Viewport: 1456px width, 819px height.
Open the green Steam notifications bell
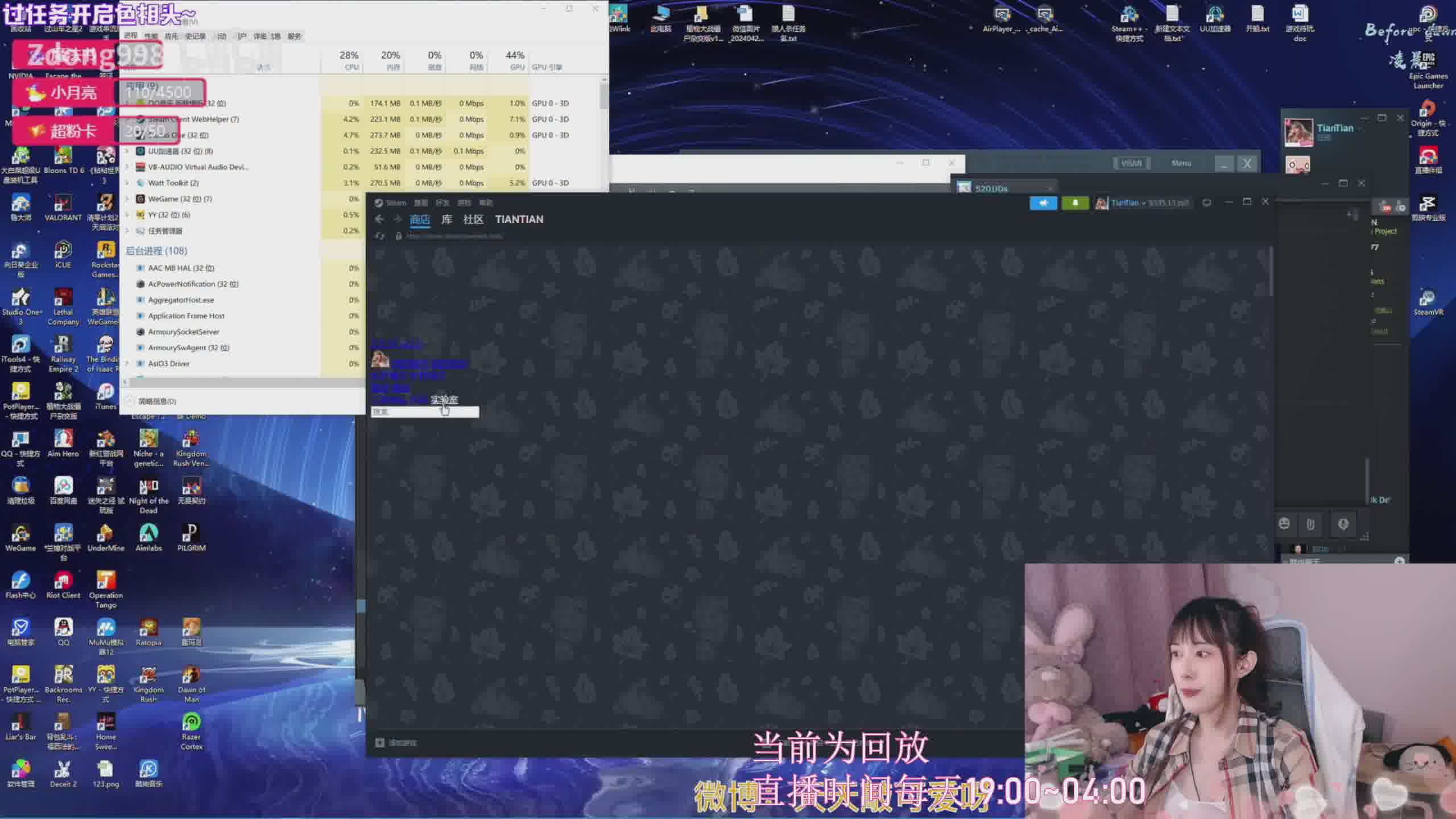click(1074, 203)
